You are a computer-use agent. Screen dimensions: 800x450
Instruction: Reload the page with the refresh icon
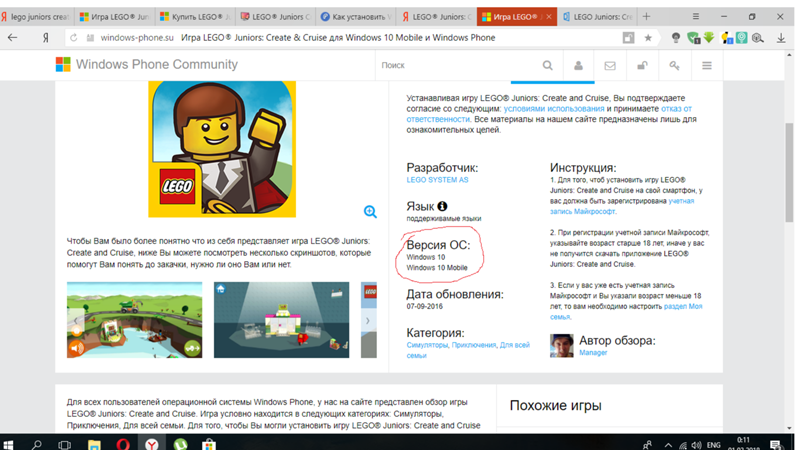click(x=73, y=38)
